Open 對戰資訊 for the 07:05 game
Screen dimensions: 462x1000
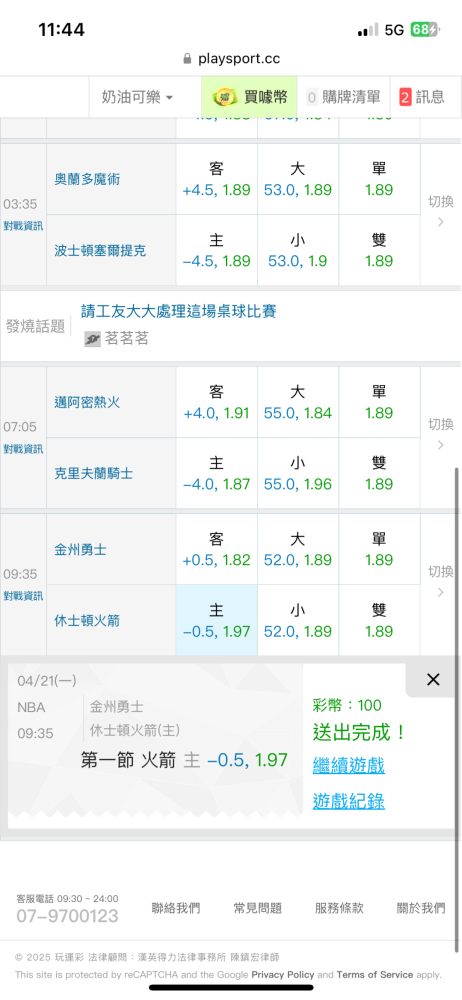tap(24, 448)
